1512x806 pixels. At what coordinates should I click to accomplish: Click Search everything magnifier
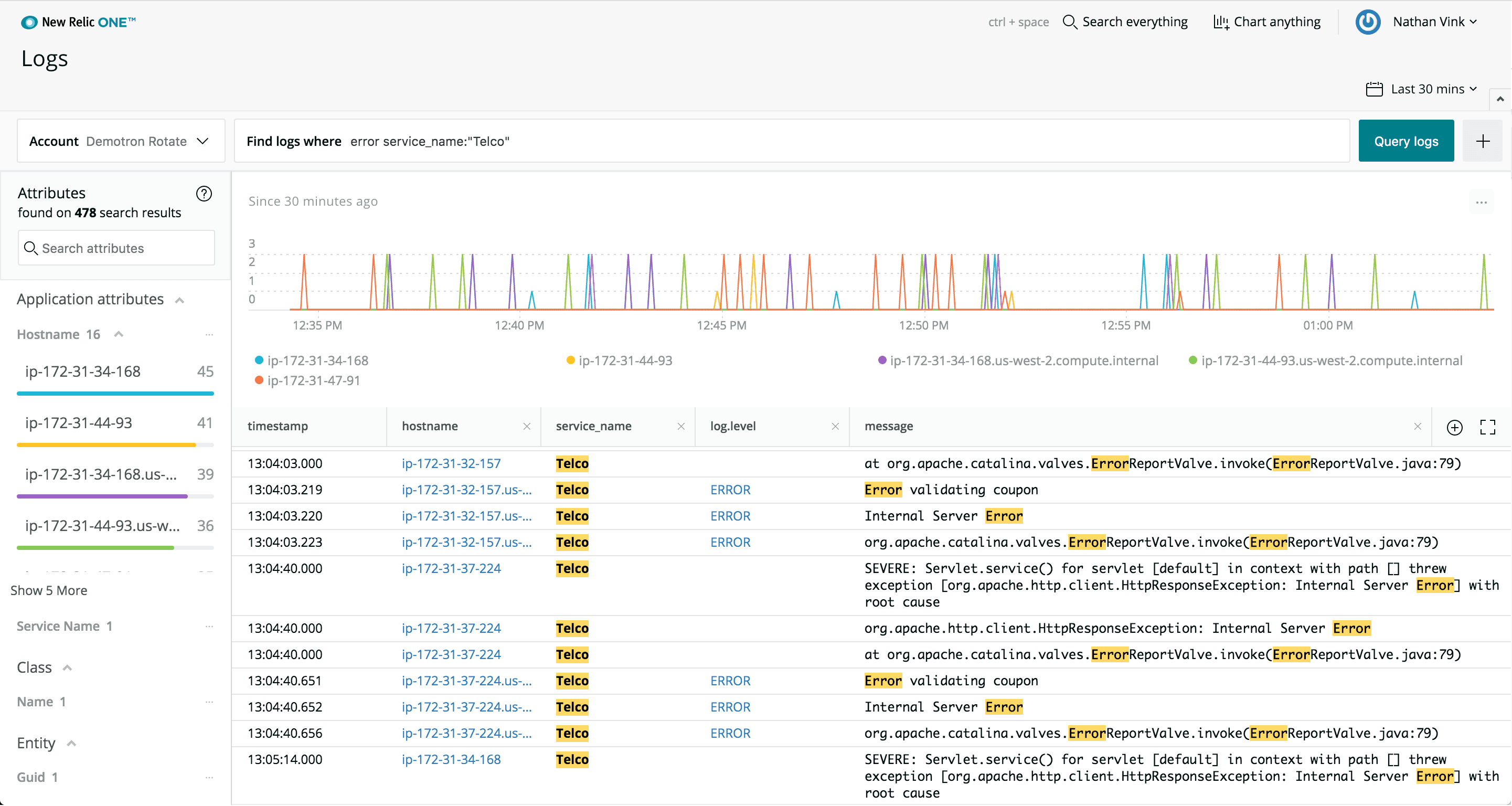coord(1069,22)
